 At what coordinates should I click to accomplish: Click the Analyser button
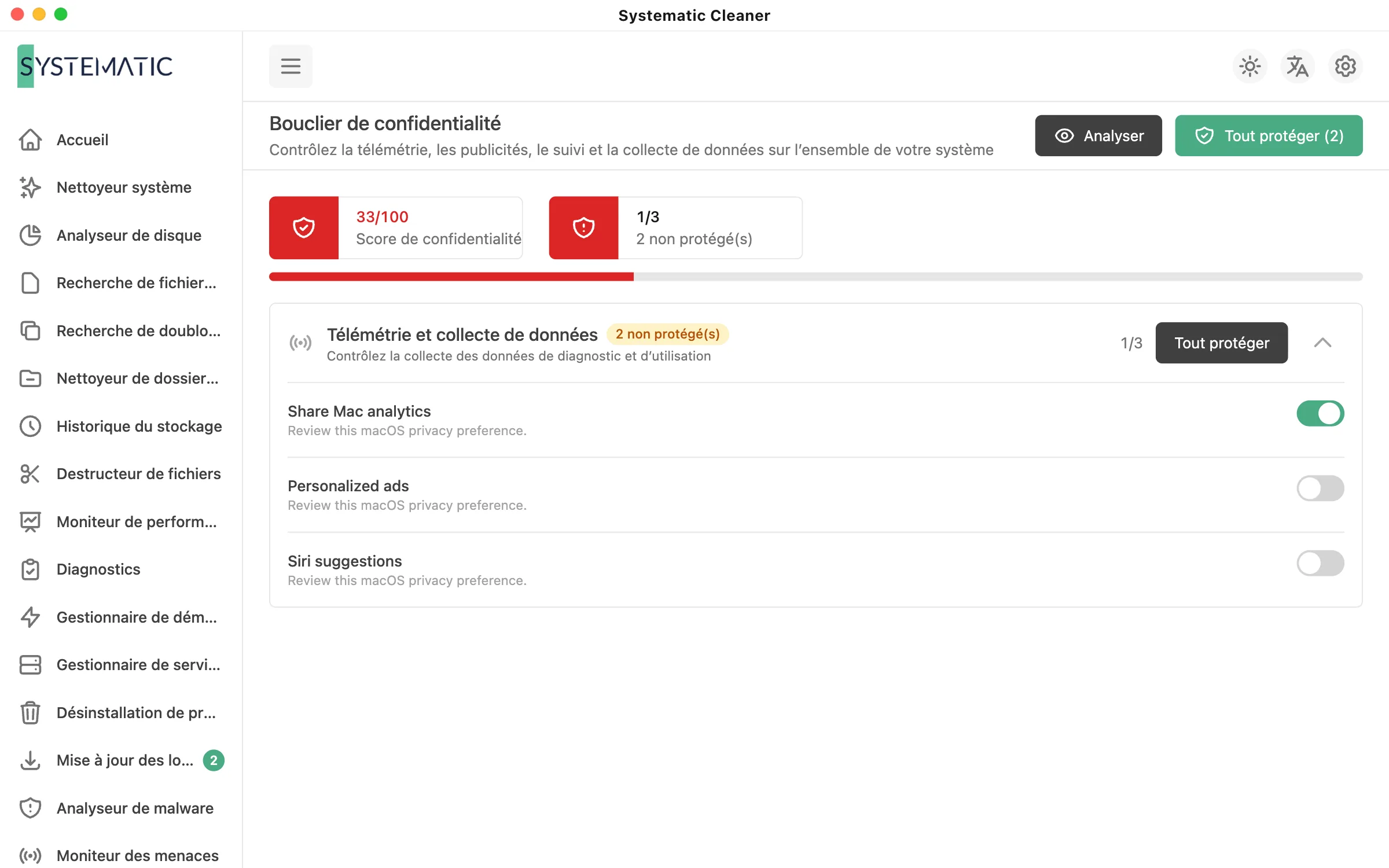click(1098, 135)
